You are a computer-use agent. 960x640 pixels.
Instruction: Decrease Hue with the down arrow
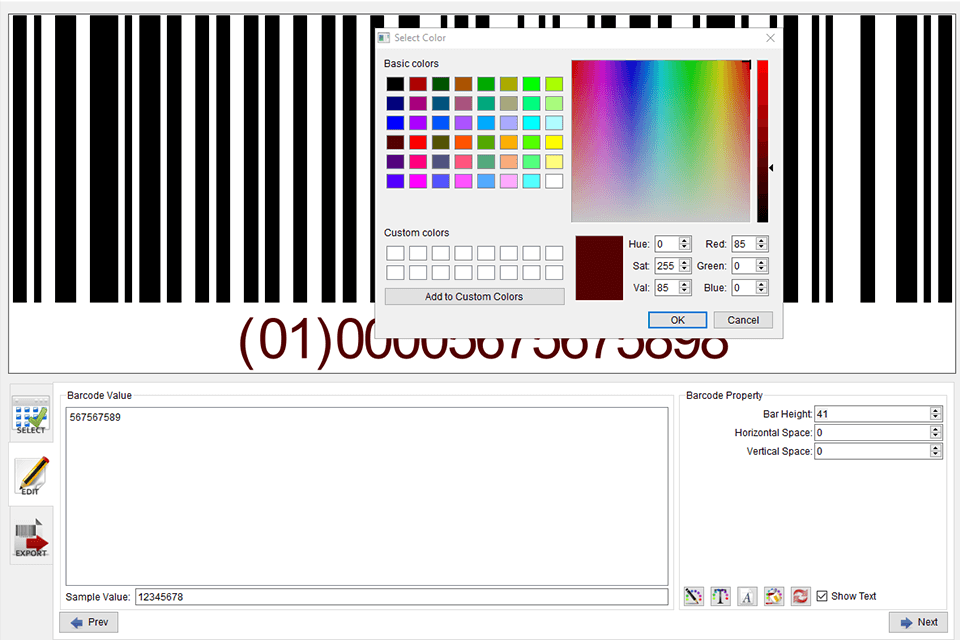tap(685, 247)
